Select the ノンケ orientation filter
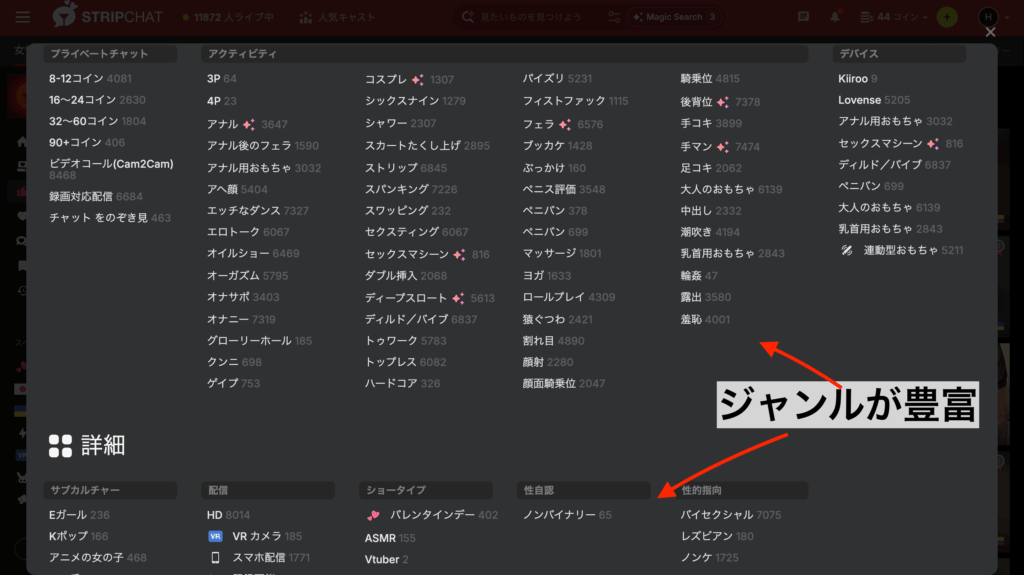The image size is (1024, 575). tap(709, 558)
